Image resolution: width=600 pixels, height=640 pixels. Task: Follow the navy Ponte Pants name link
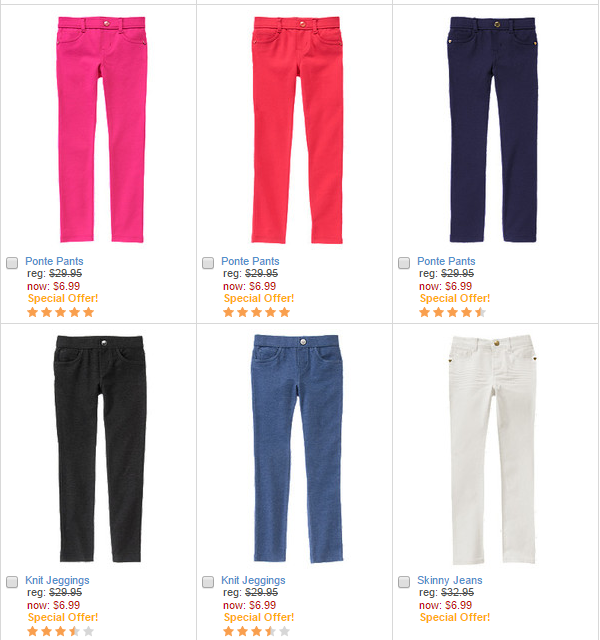[x=446, y=261]
